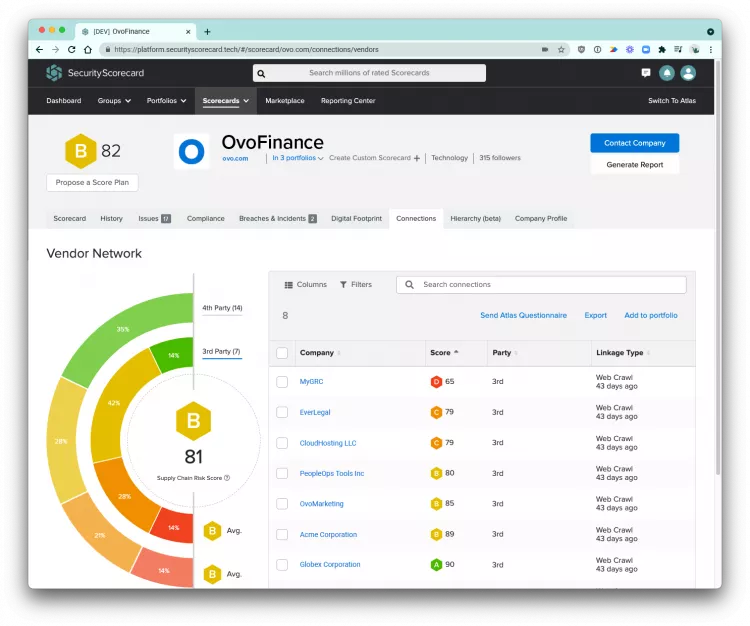Click the user profile avatar icon
750x626 pixels.
click(688, 73)
